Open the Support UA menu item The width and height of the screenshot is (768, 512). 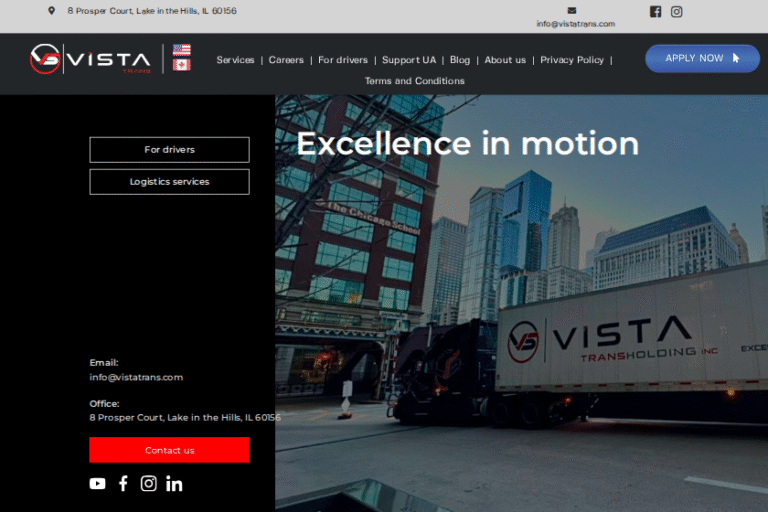pyautogui.click(x=409, y=60)
